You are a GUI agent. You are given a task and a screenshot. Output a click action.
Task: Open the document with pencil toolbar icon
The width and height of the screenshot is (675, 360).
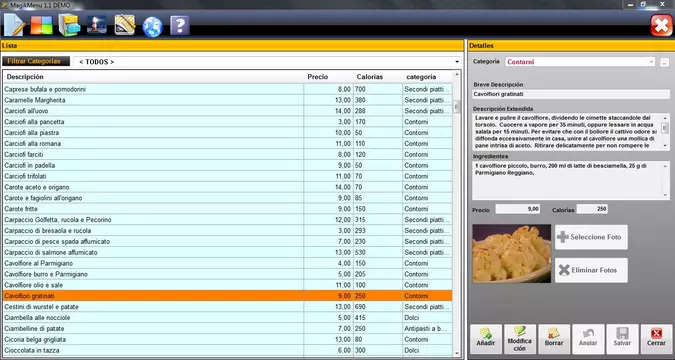[14, 25]
